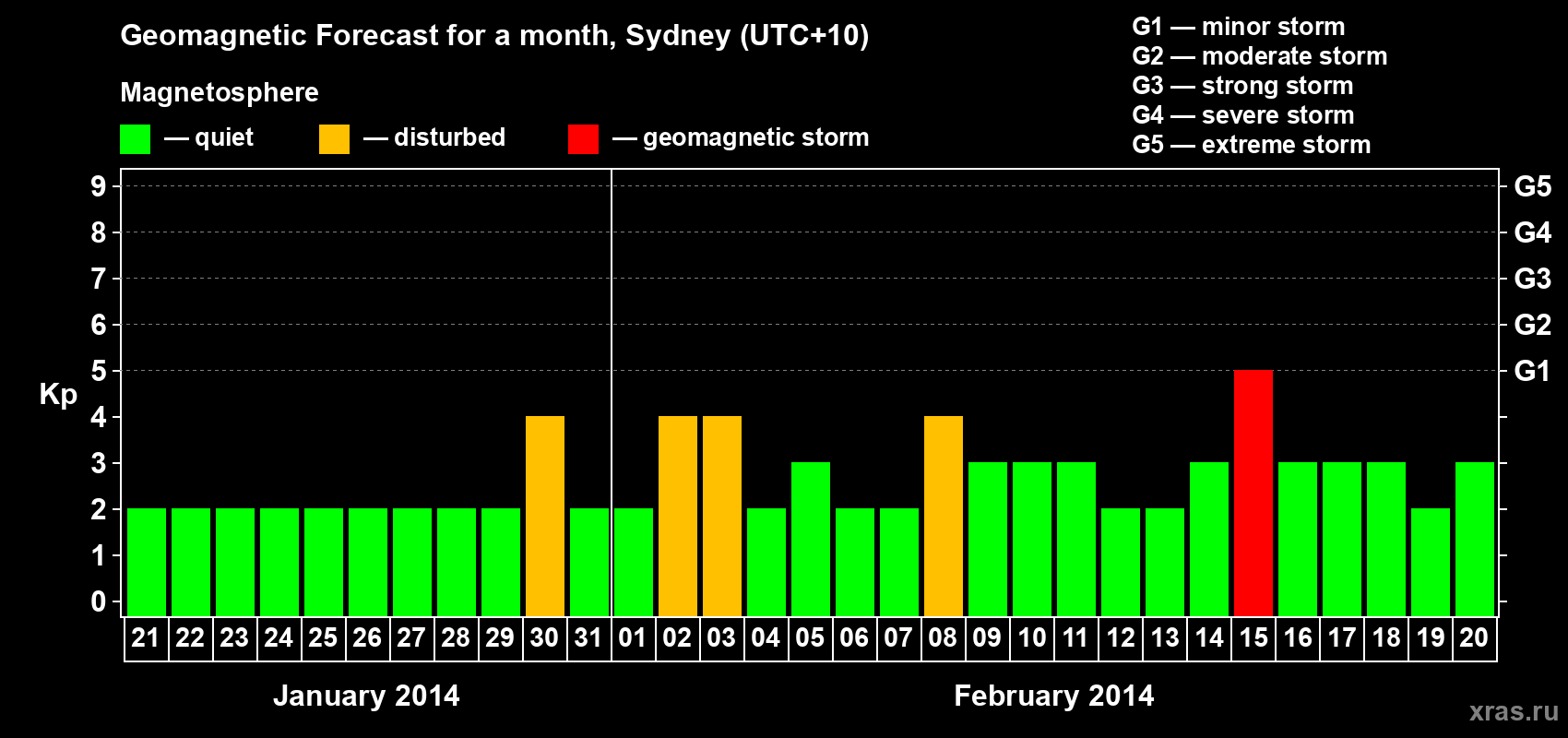The height and width of the screenshot is (738, 1568).
Task: Select the green bar for February 17
Action: [x=1342, y=540]
